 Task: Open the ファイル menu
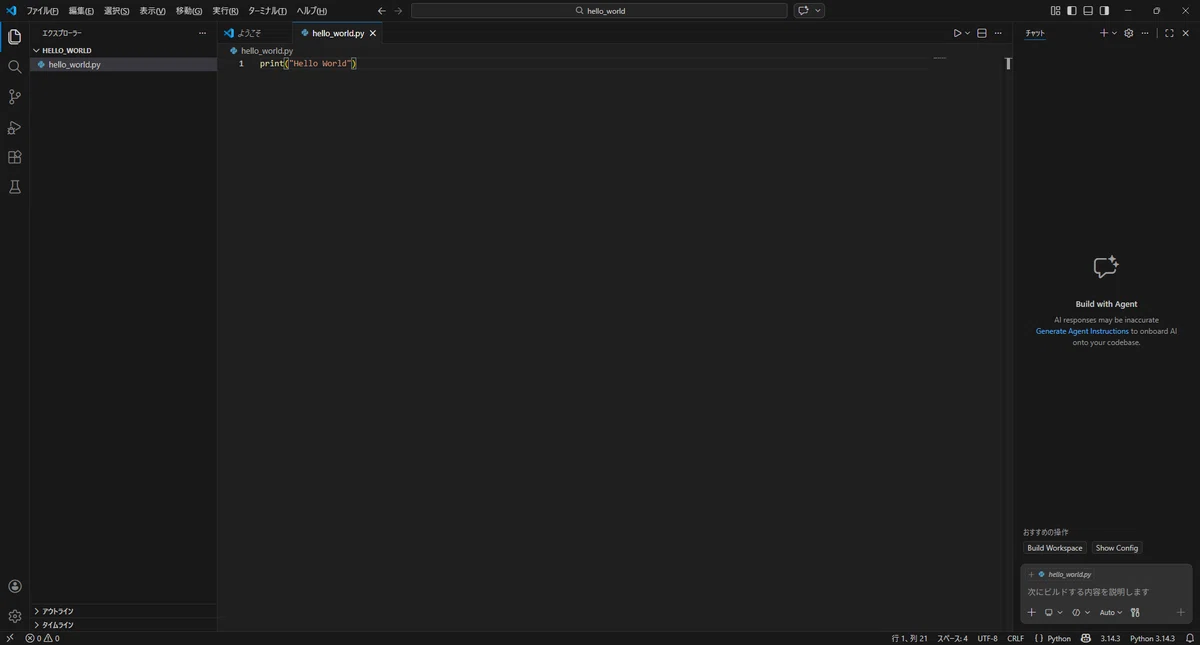42,11
